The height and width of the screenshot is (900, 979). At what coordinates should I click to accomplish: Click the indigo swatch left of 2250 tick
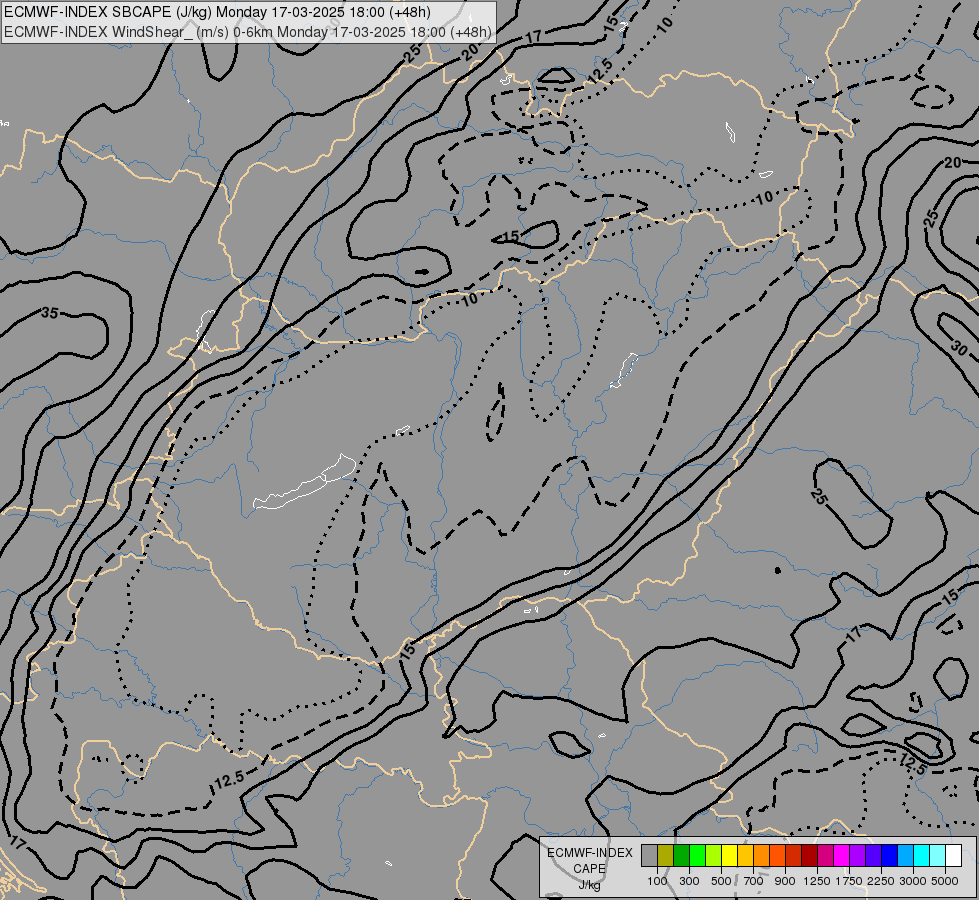[x=873, y=856]
